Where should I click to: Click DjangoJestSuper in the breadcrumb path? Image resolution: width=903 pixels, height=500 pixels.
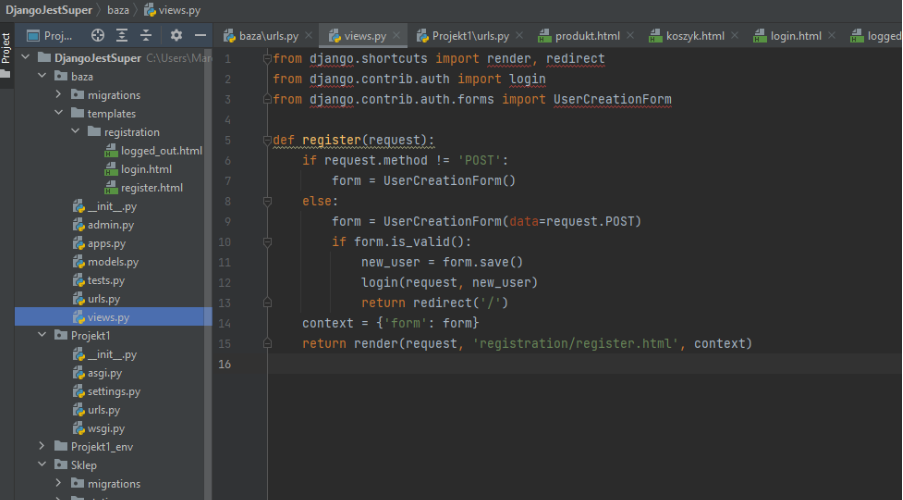point(48,9)
